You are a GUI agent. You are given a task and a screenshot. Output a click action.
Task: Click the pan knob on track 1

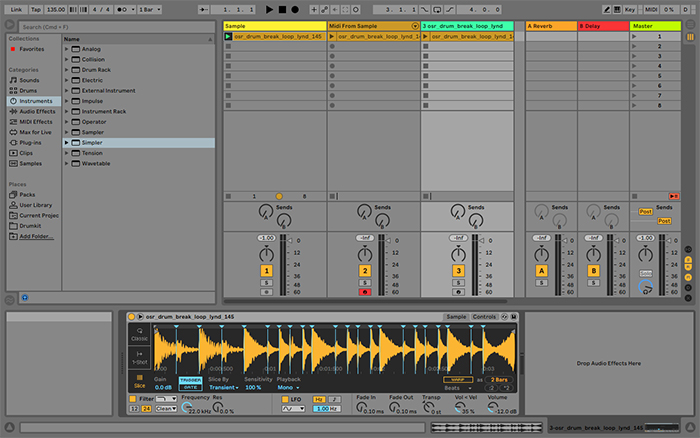coord(267,254)
